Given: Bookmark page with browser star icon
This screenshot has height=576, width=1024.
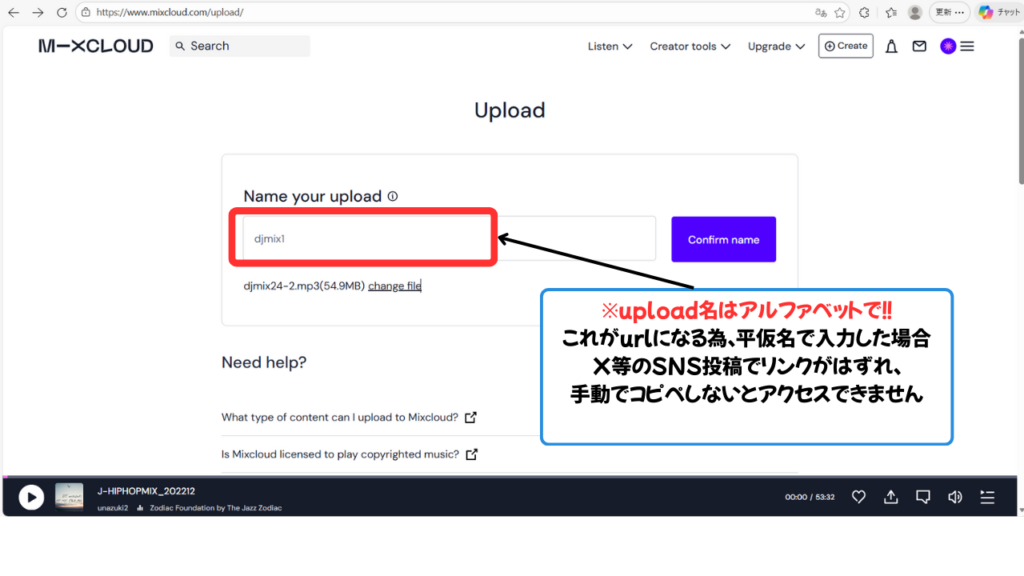Looking at the screenshot, I should click(840, 13).
